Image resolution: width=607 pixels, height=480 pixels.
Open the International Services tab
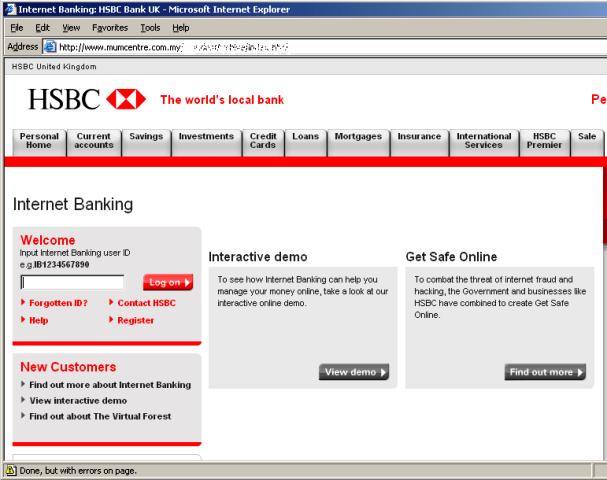pos(484,142)
